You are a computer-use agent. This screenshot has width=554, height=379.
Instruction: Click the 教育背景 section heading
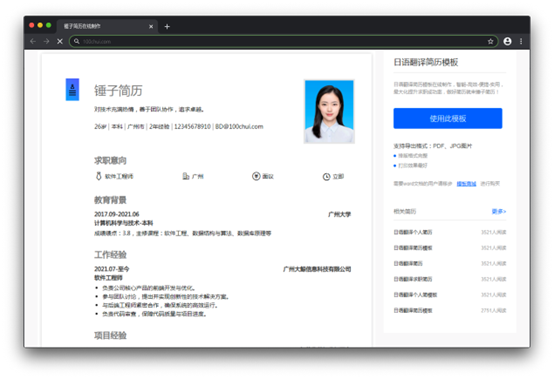tap(110, 200)
